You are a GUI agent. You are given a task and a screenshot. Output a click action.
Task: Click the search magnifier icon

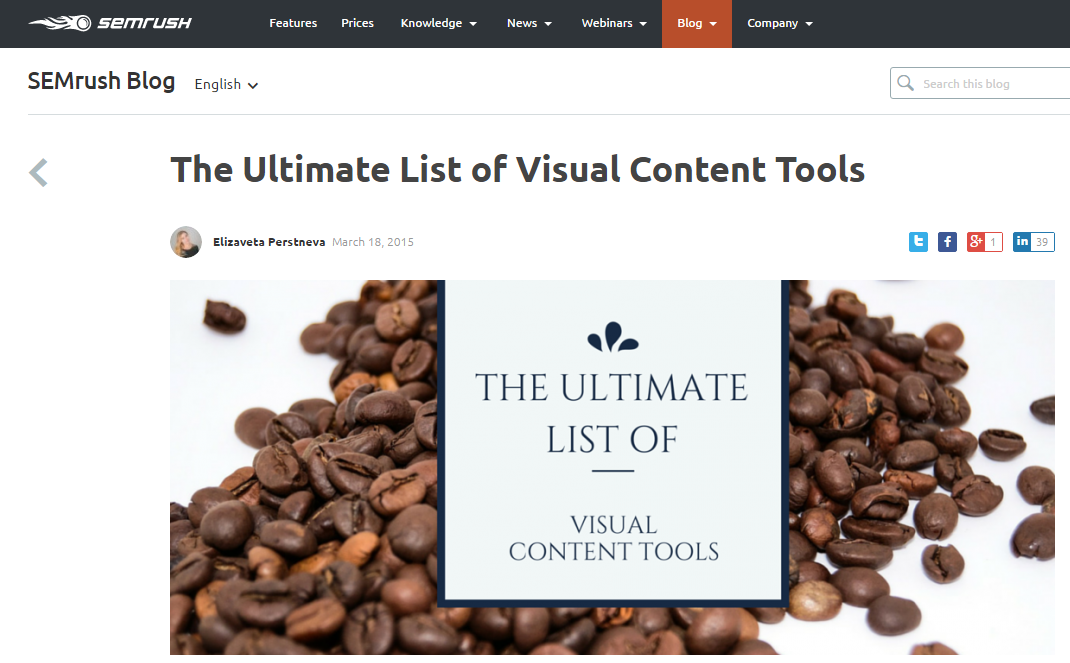tap(906, 83)
